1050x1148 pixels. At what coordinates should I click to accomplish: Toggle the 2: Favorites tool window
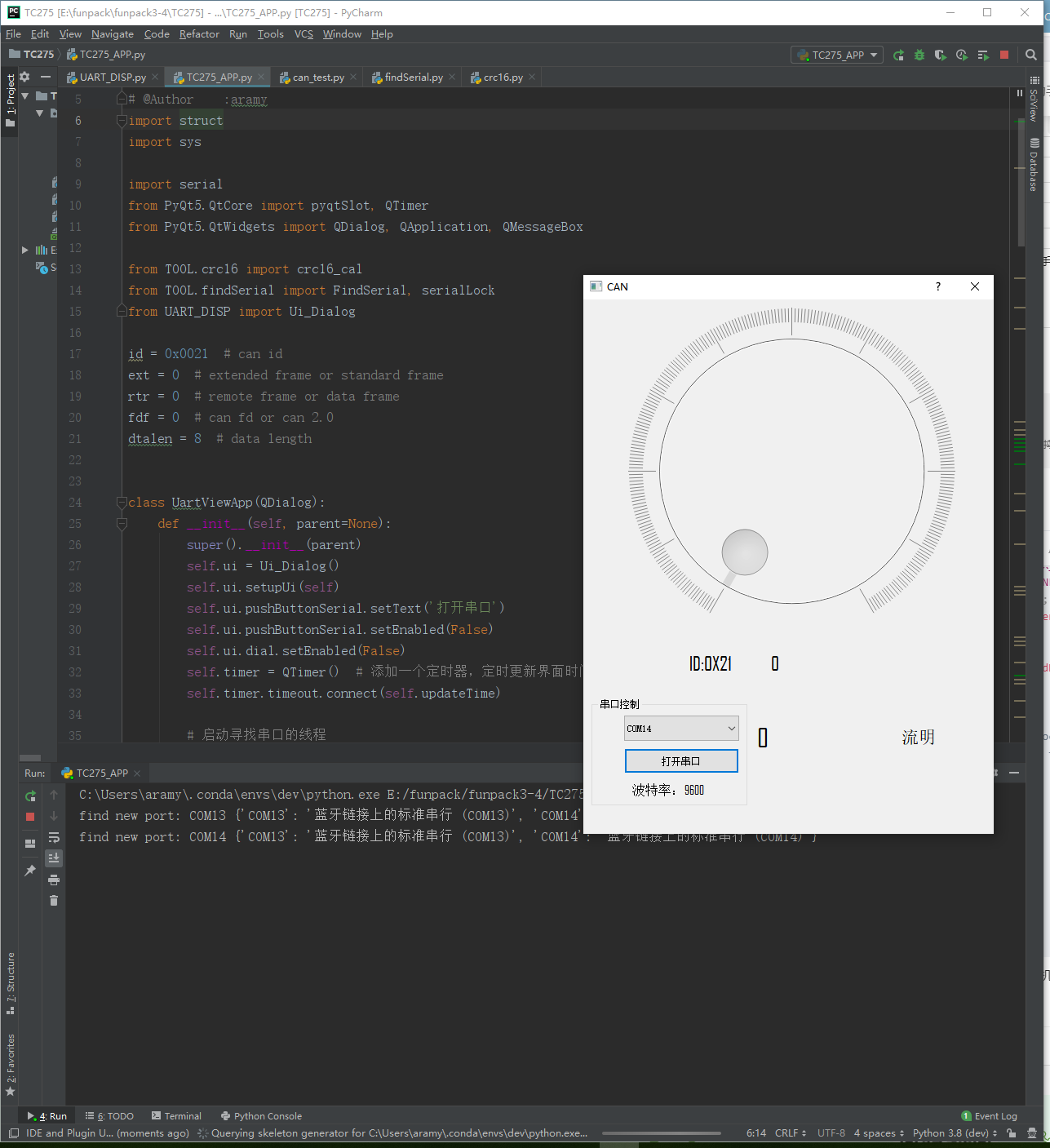click(10, 1065)
